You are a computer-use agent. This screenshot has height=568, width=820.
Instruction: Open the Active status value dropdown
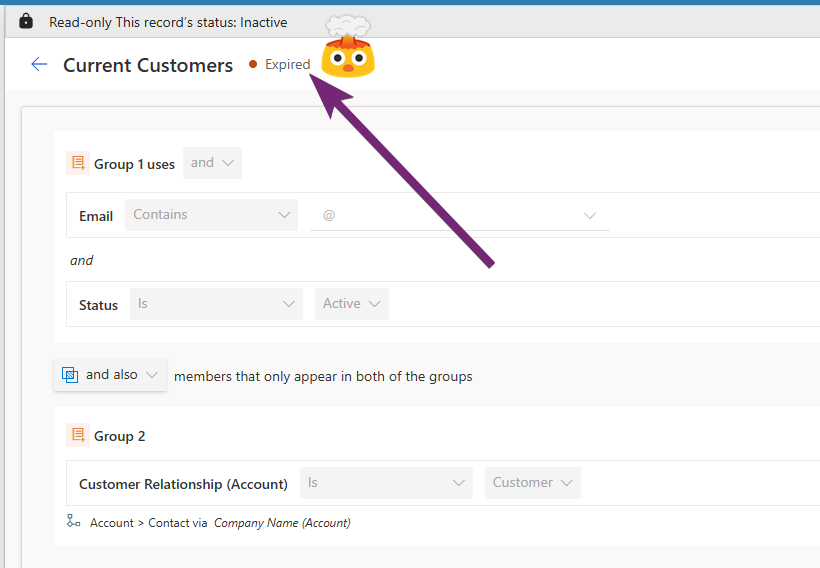pos(352,304)
